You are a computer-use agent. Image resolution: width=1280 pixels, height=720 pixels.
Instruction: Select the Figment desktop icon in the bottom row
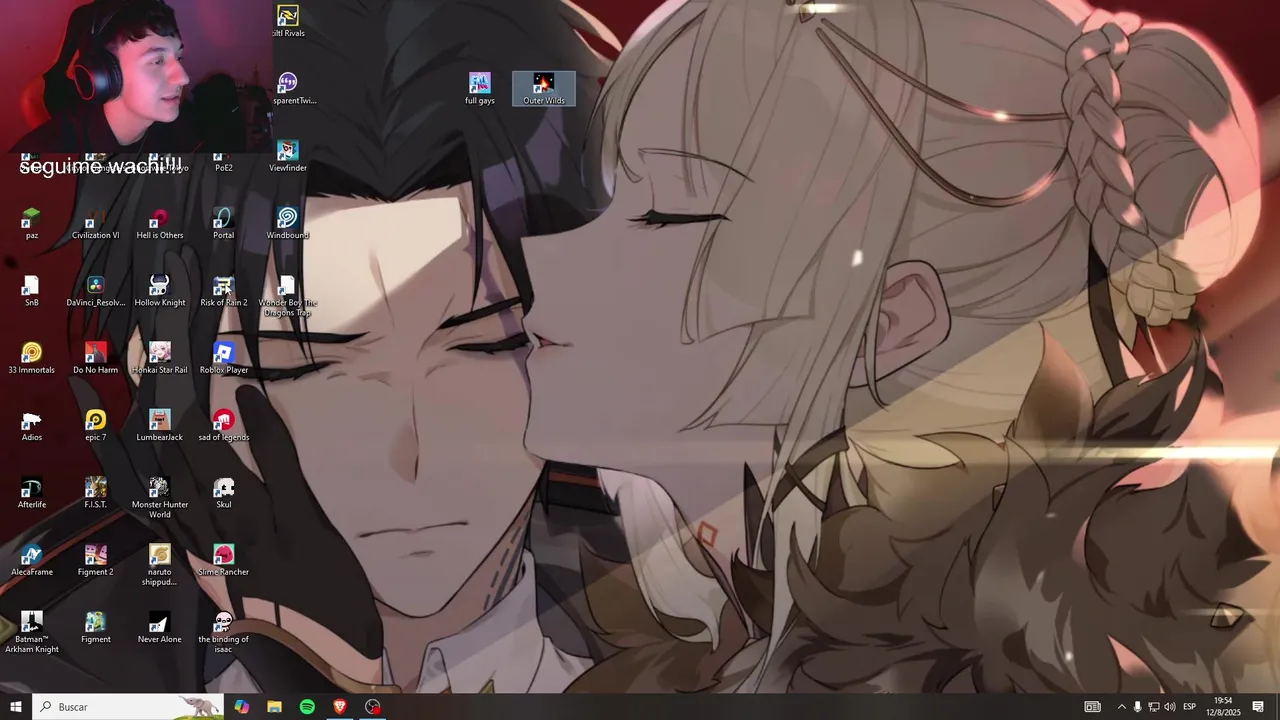click(x=96, y=628)
